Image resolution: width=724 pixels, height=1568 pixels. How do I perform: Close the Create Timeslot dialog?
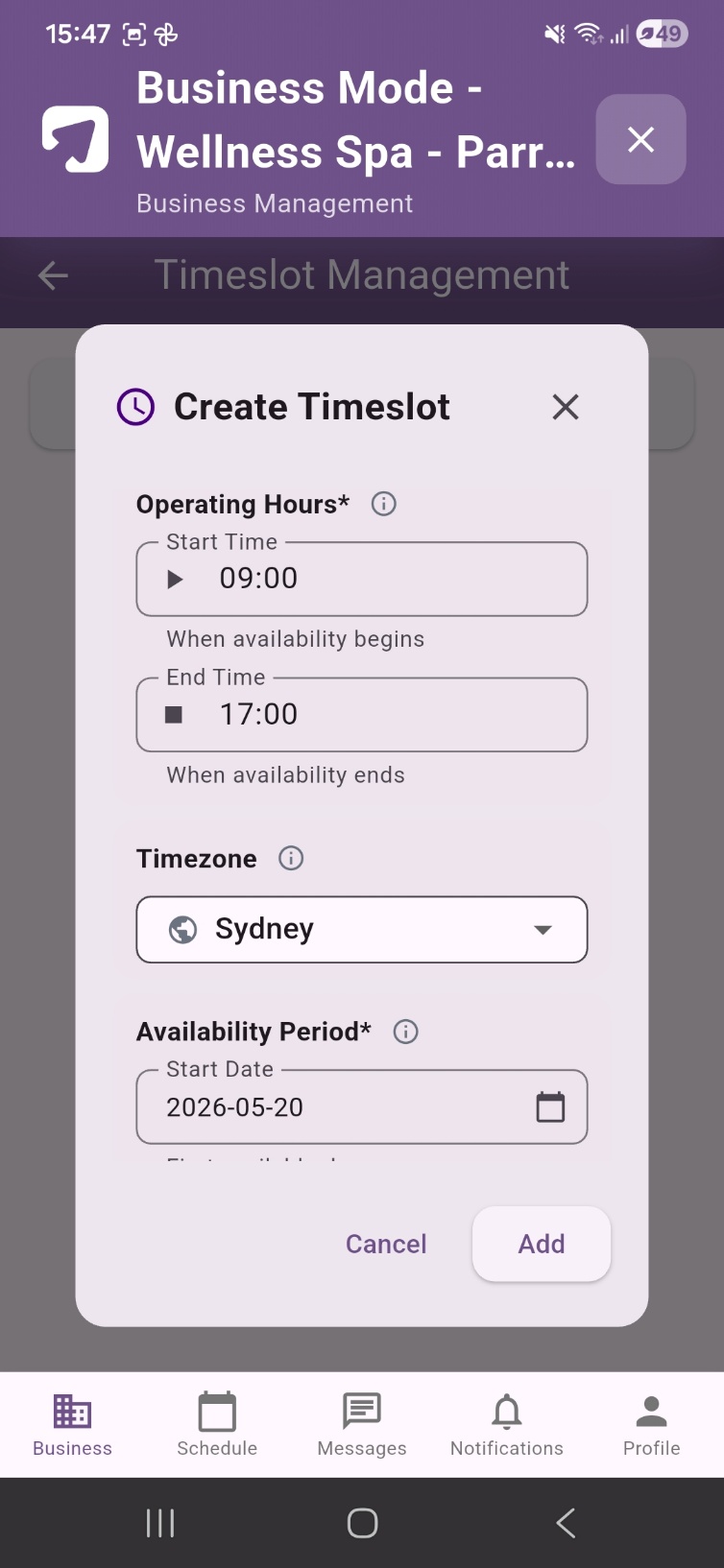566,407
